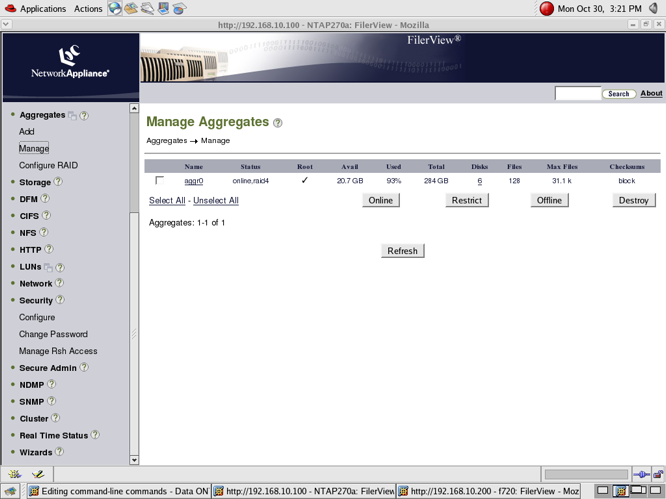Open Aggregates new-window icon
Screen dimensions: 666x499
click(x=73, y=115)
